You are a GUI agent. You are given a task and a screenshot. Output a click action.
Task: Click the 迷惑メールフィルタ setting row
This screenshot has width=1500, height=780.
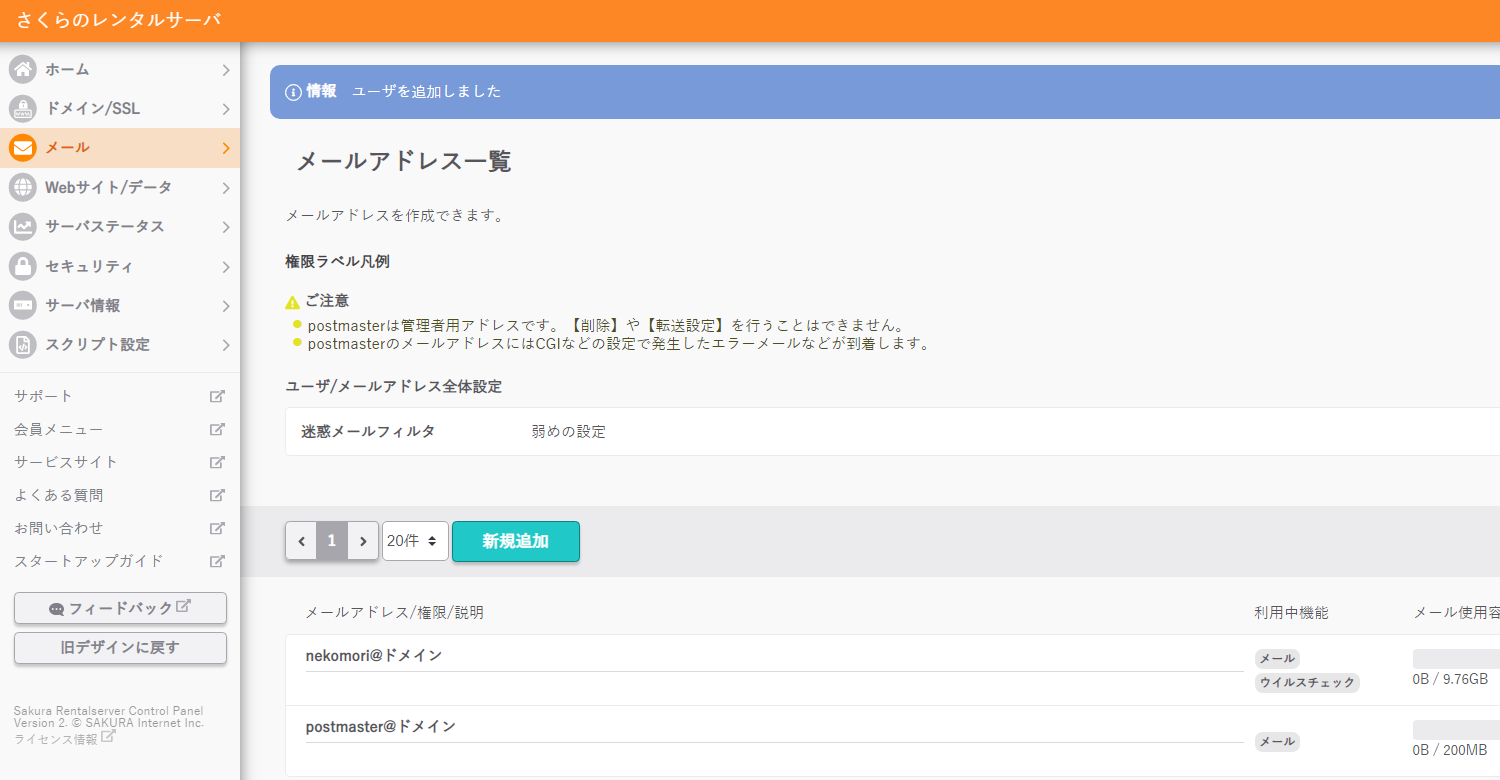(x=892, y=432)
